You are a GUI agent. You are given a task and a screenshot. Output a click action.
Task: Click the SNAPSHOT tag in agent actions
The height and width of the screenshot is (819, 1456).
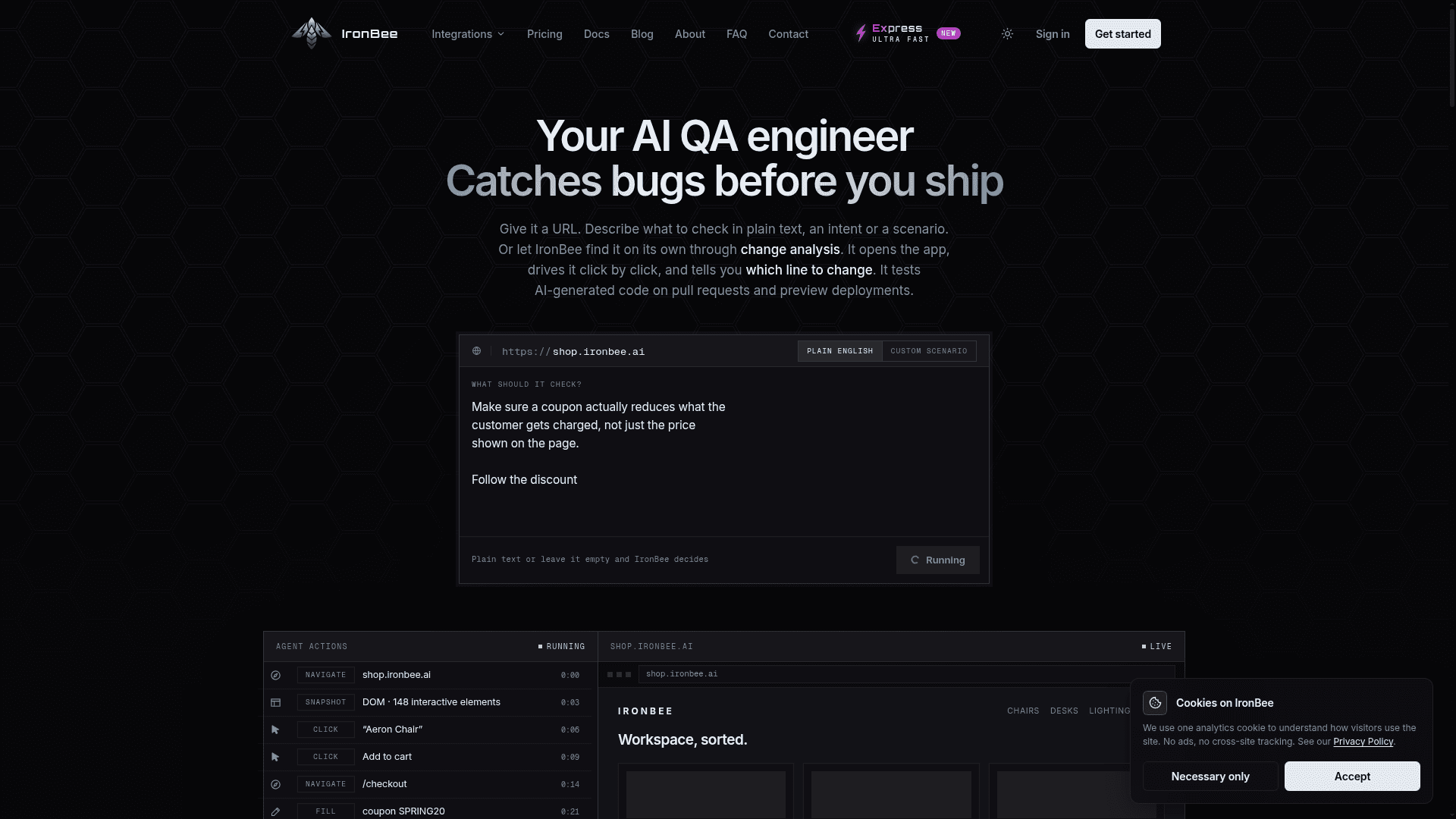325,702
